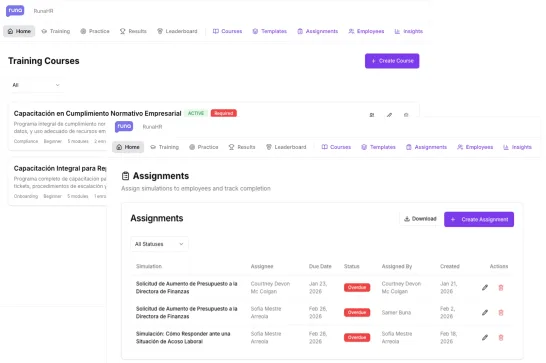Viewport: 546px width, 363px height.
Task: Edit the assignment assigned by Samer Buna
Action: pos(485,313)
